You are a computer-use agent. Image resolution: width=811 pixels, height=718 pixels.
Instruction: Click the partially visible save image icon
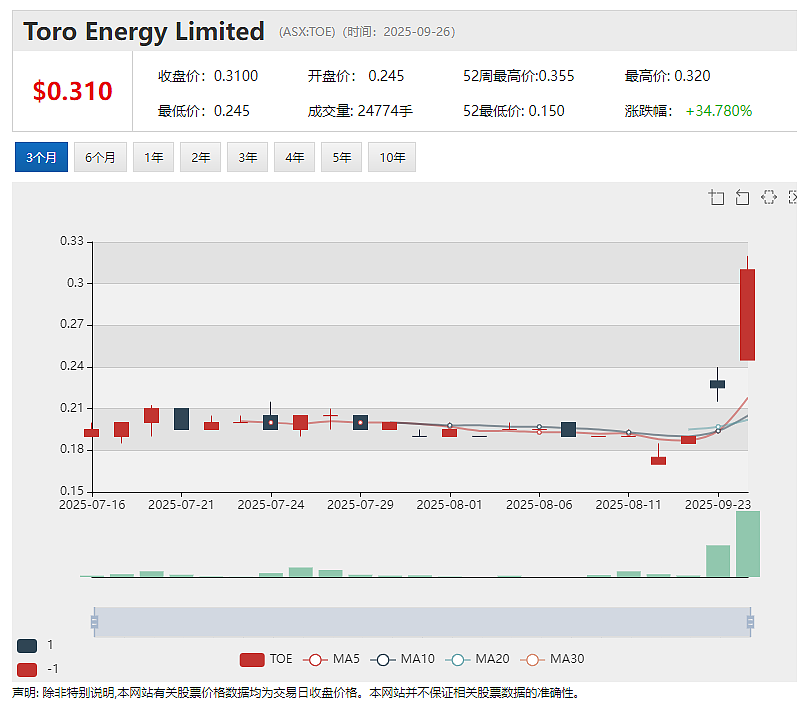[792, 197]
